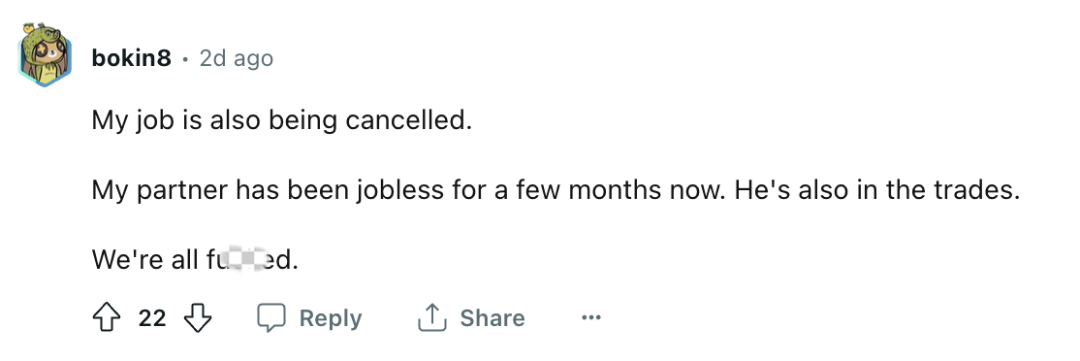Click the Reply speech bubble icon

(x=271, y=318)
